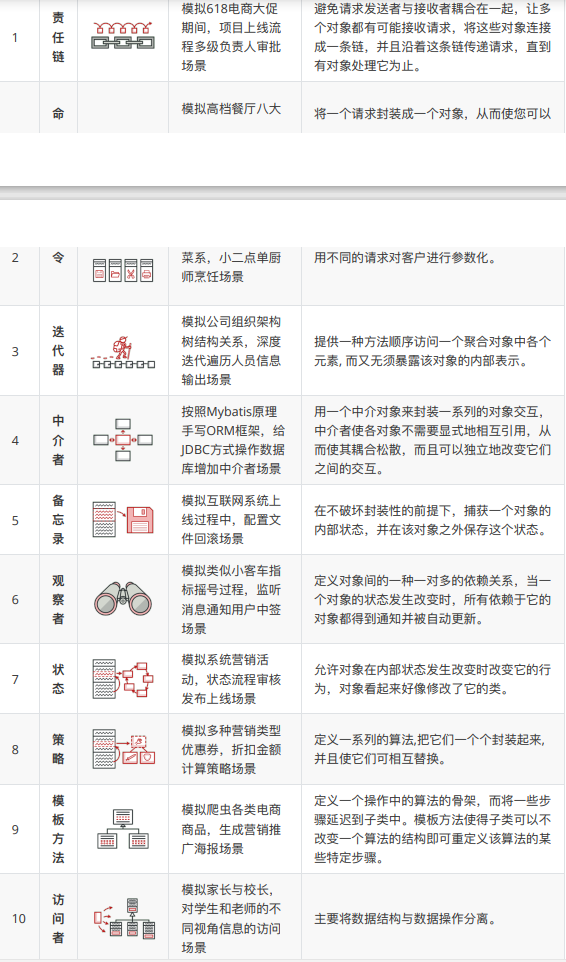Screen dimensions: 566x962
Task: Click the 模拟爬虫各类电商商品 scenario text
Action: pyautogui.click(x=231, y=829)
